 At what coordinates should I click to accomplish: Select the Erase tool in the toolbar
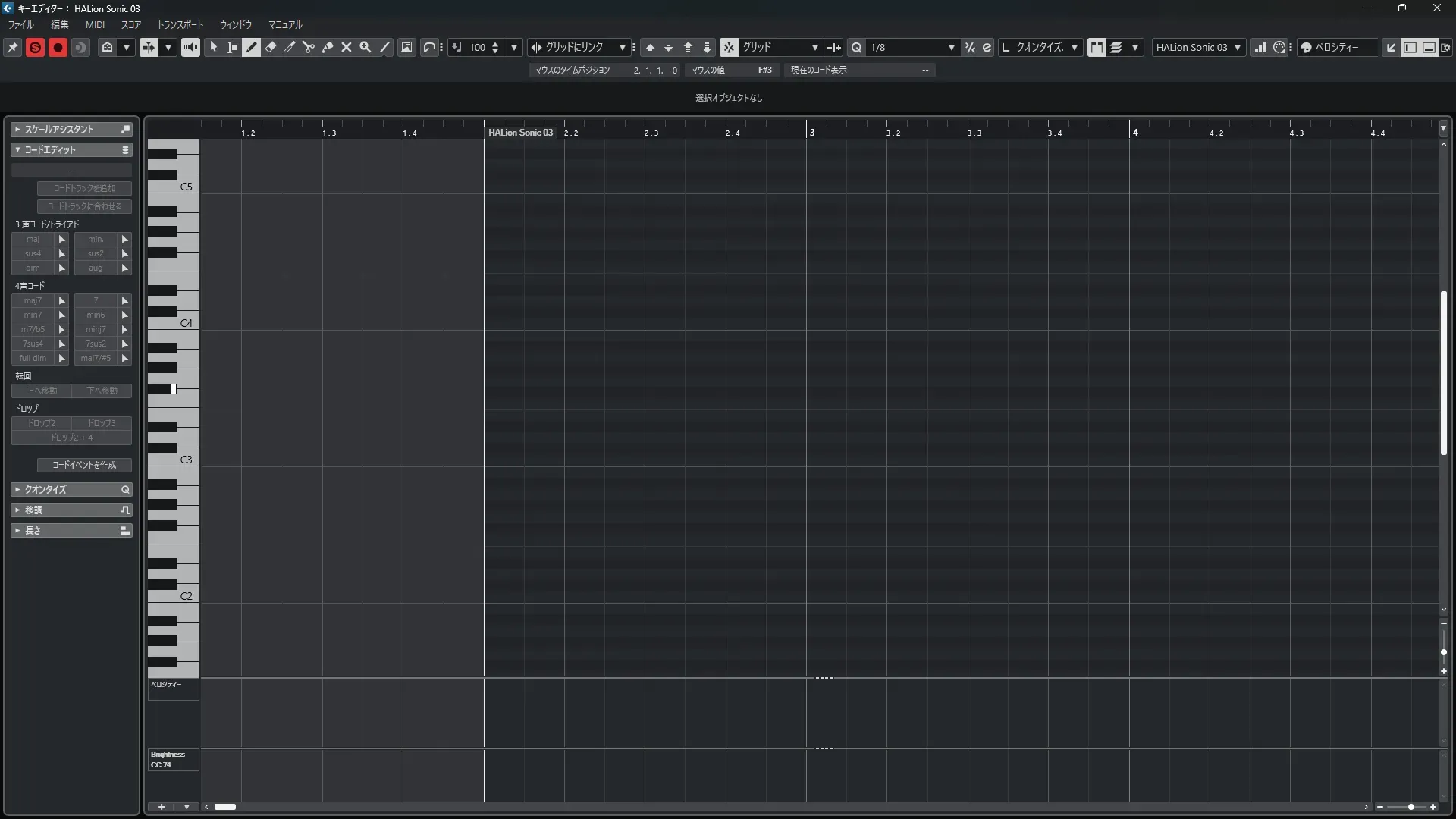click(271, 47)
